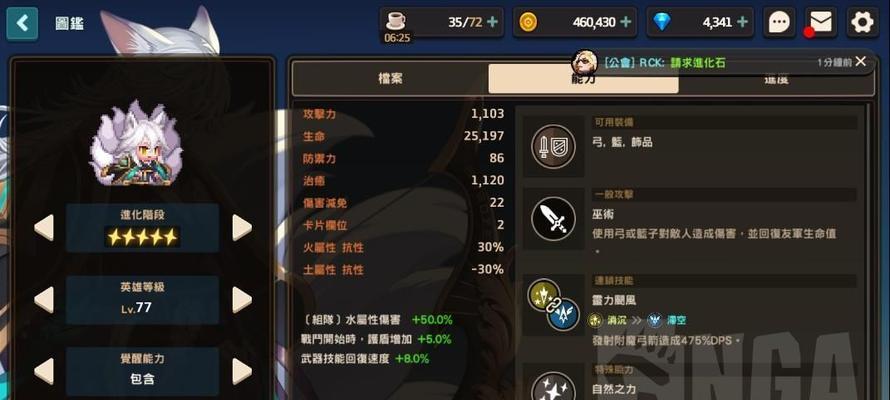Open guild message requesting evolution stones

click(665, 62)
